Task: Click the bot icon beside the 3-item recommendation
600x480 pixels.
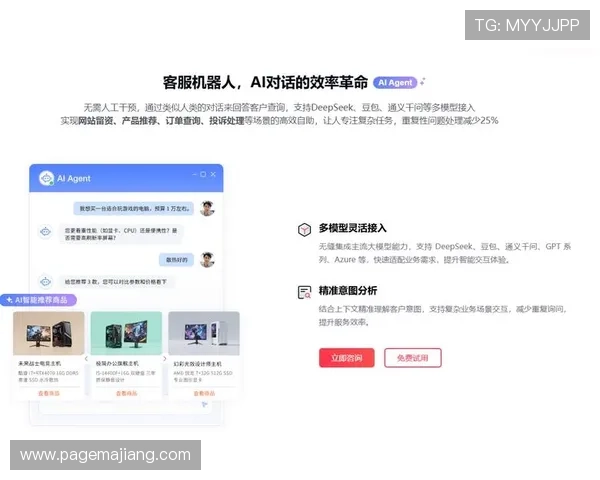Action: point(46,282)
